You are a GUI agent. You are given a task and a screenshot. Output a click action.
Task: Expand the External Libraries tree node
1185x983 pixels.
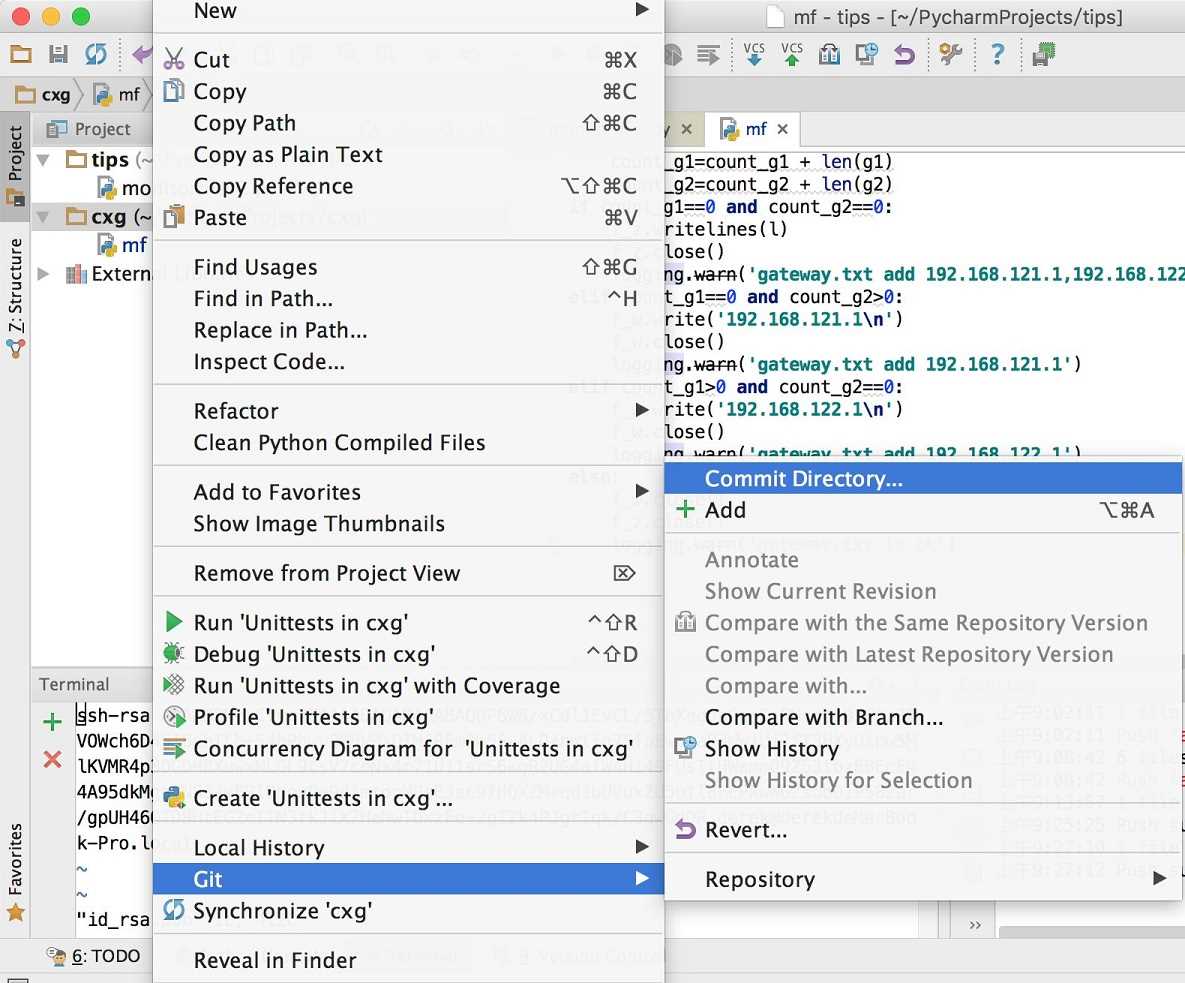(x=43, y=274)
